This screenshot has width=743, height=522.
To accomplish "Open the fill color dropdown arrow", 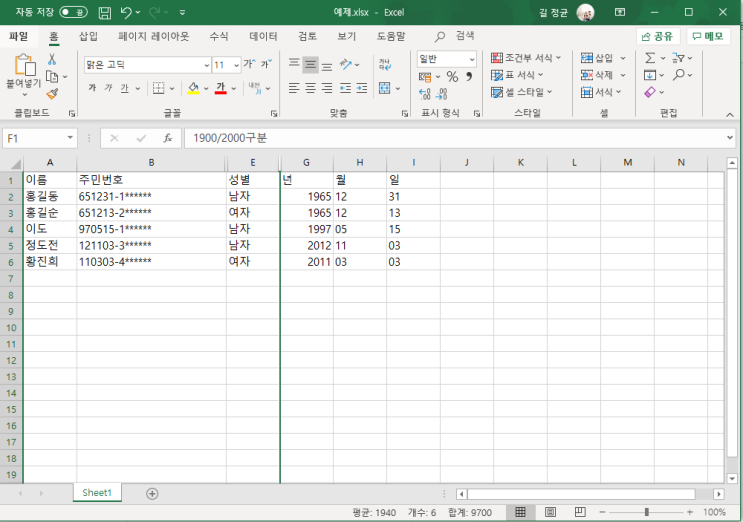I will pyautogui.click(x=206, y=89).
